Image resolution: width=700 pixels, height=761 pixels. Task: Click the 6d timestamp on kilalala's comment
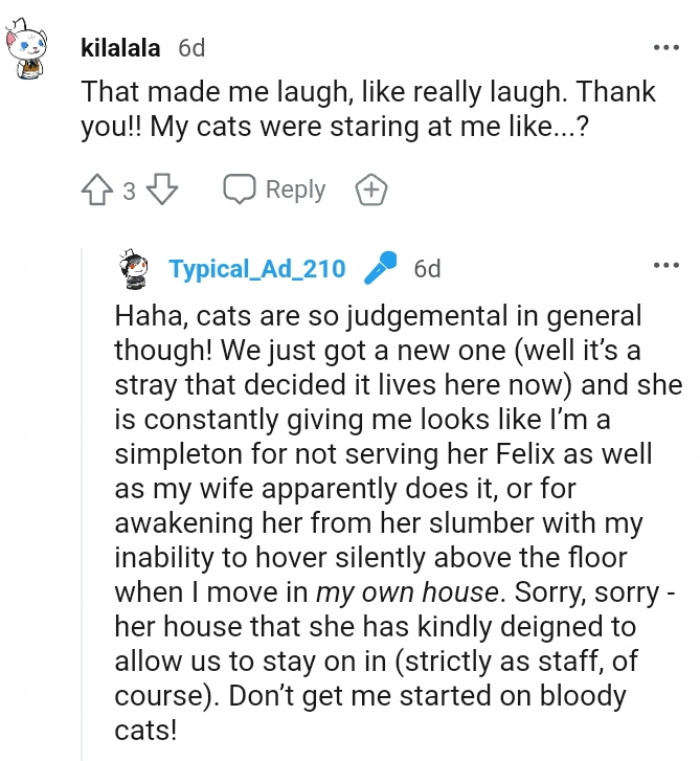(x=192, y=48)
